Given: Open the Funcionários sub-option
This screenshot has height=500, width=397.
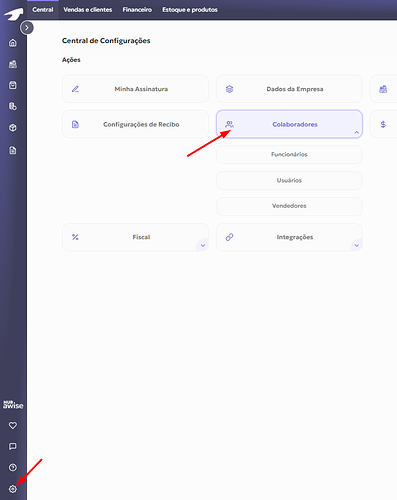Looking at the screenshot, I should (289, 154).
